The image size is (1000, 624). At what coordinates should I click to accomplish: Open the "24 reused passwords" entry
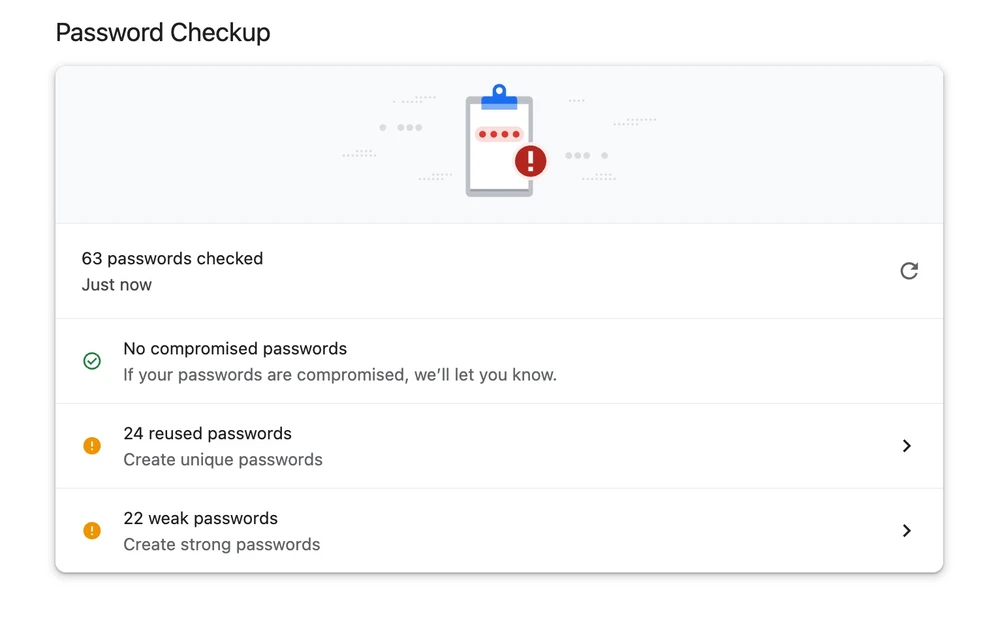tap(207, 434)
